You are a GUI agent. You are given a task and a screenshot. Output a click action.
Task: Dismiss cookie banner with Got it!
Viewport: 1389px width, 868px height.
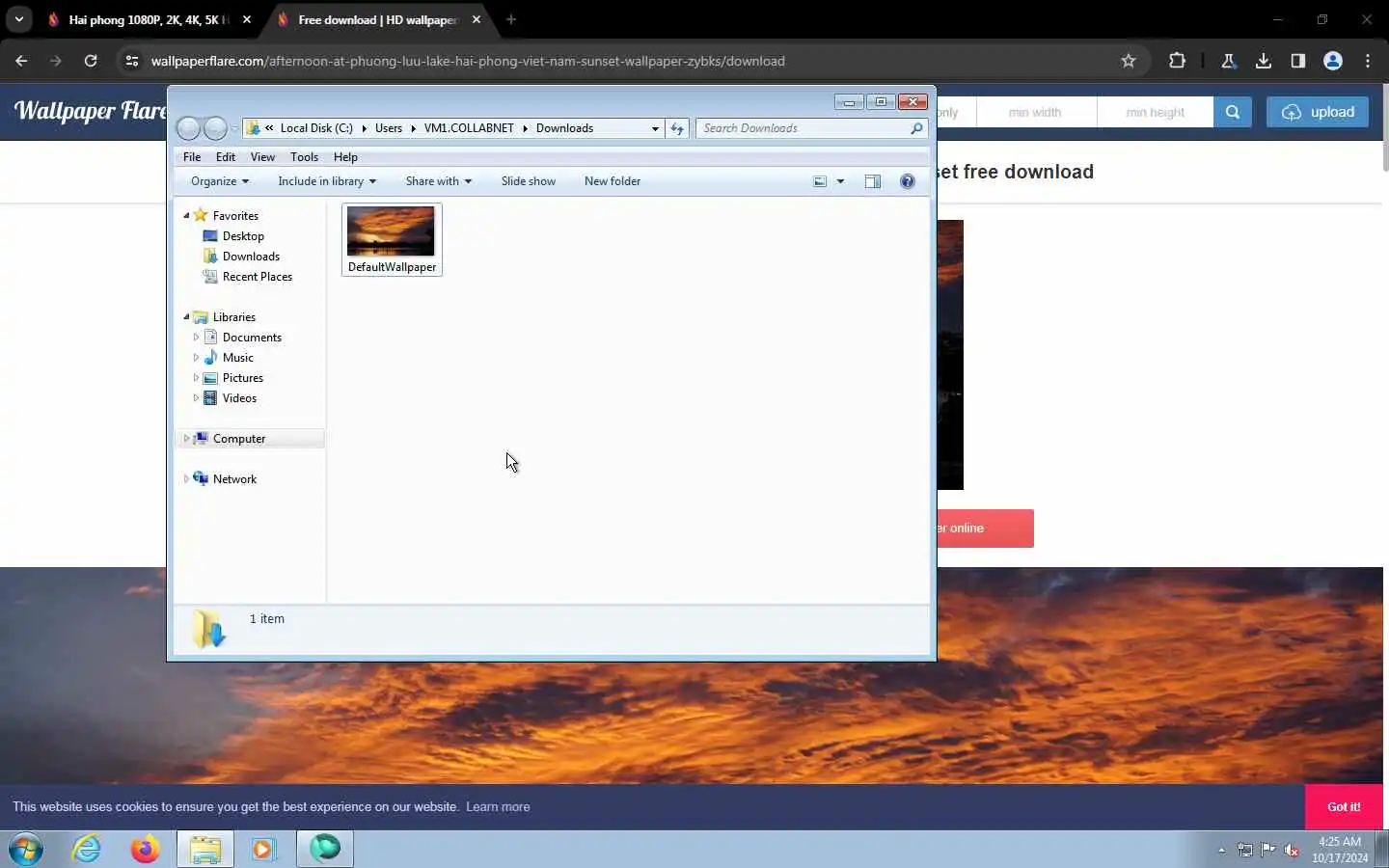coord(1344,807)
